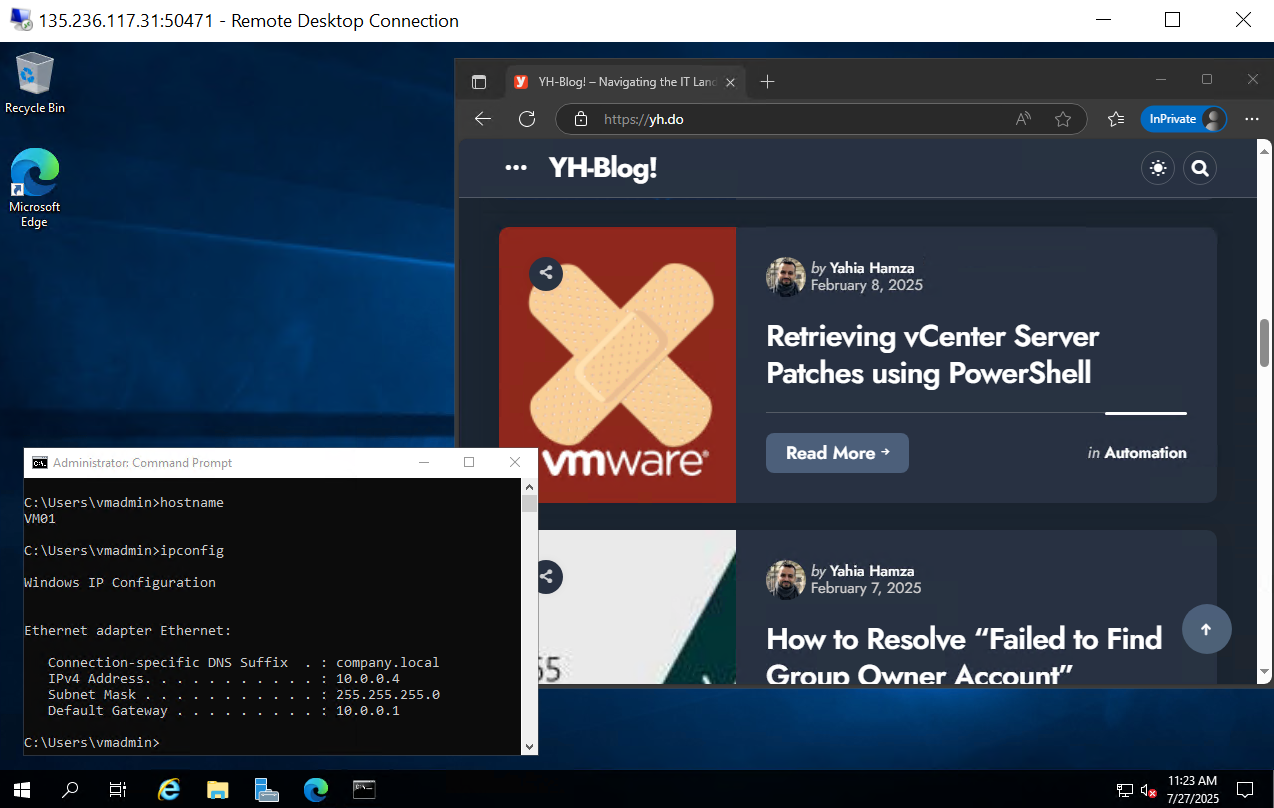Click the Edge tab actions menu icon
The height and width of the screenshot is (808, 1274).
(479, 82)
